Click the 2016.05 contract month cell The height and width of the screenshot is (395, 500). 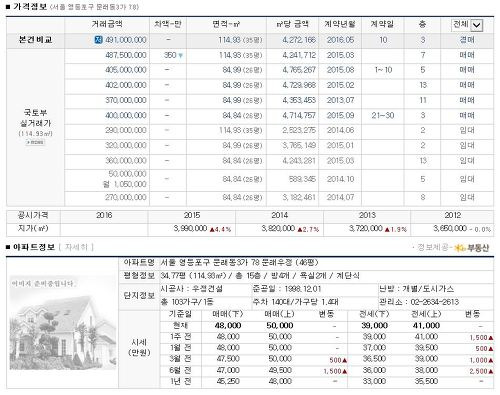click(340, 40)
